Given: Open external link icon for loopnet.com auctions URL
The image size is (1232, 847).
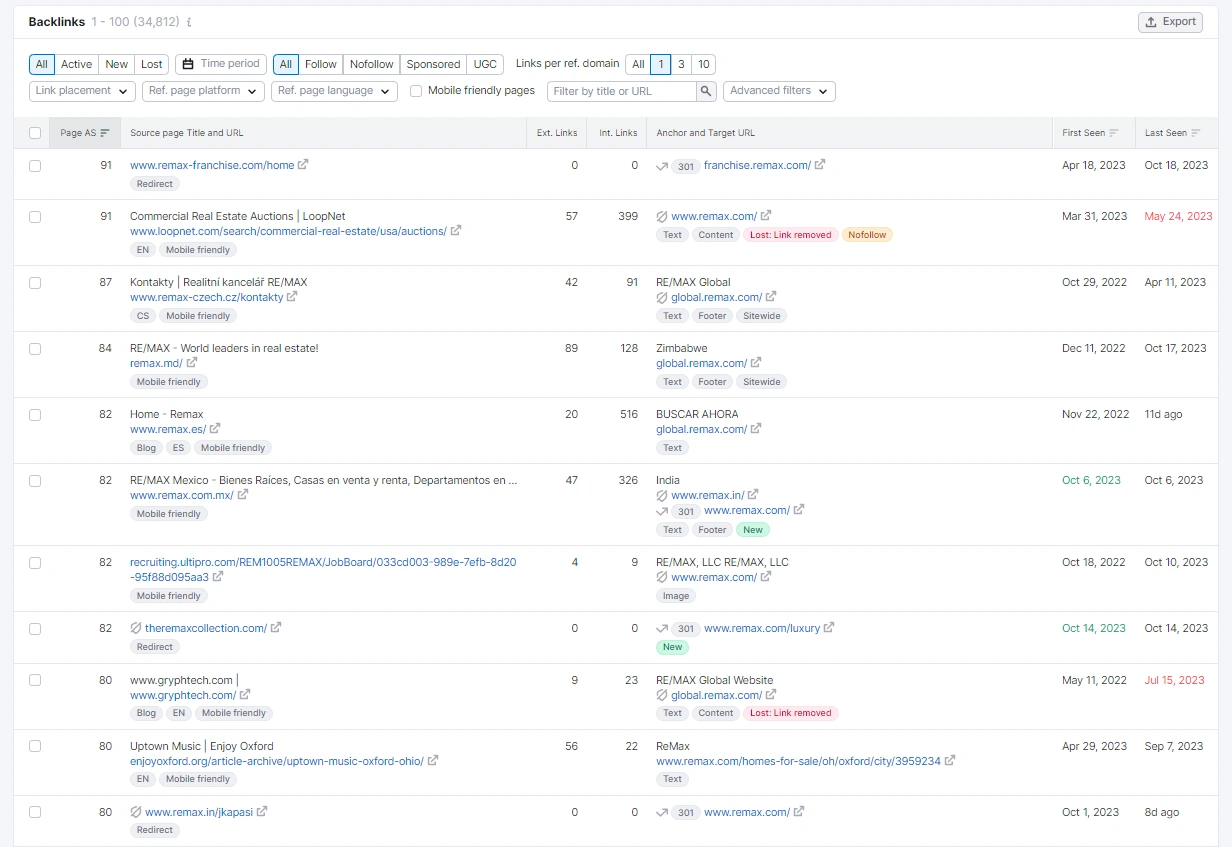Looking at the screenshot, I should tap(456, 231).
